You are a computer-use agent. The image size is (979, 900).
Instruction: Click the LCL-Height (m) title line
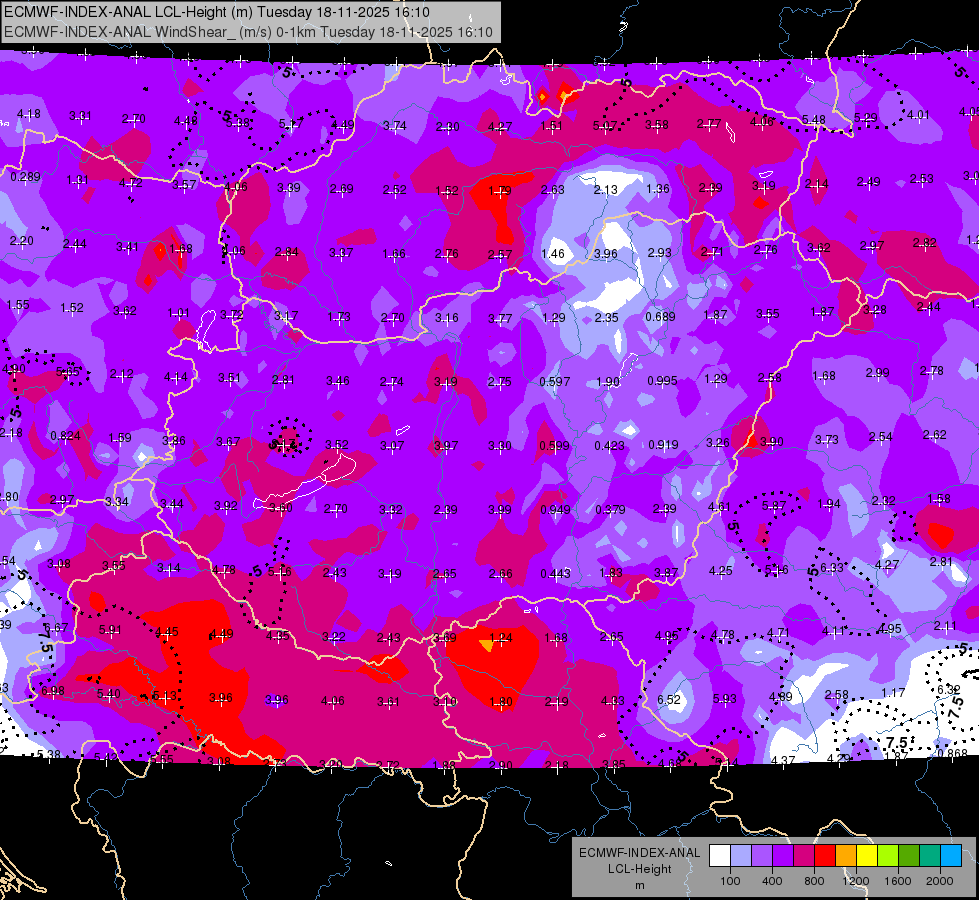(x=217, y=12)
